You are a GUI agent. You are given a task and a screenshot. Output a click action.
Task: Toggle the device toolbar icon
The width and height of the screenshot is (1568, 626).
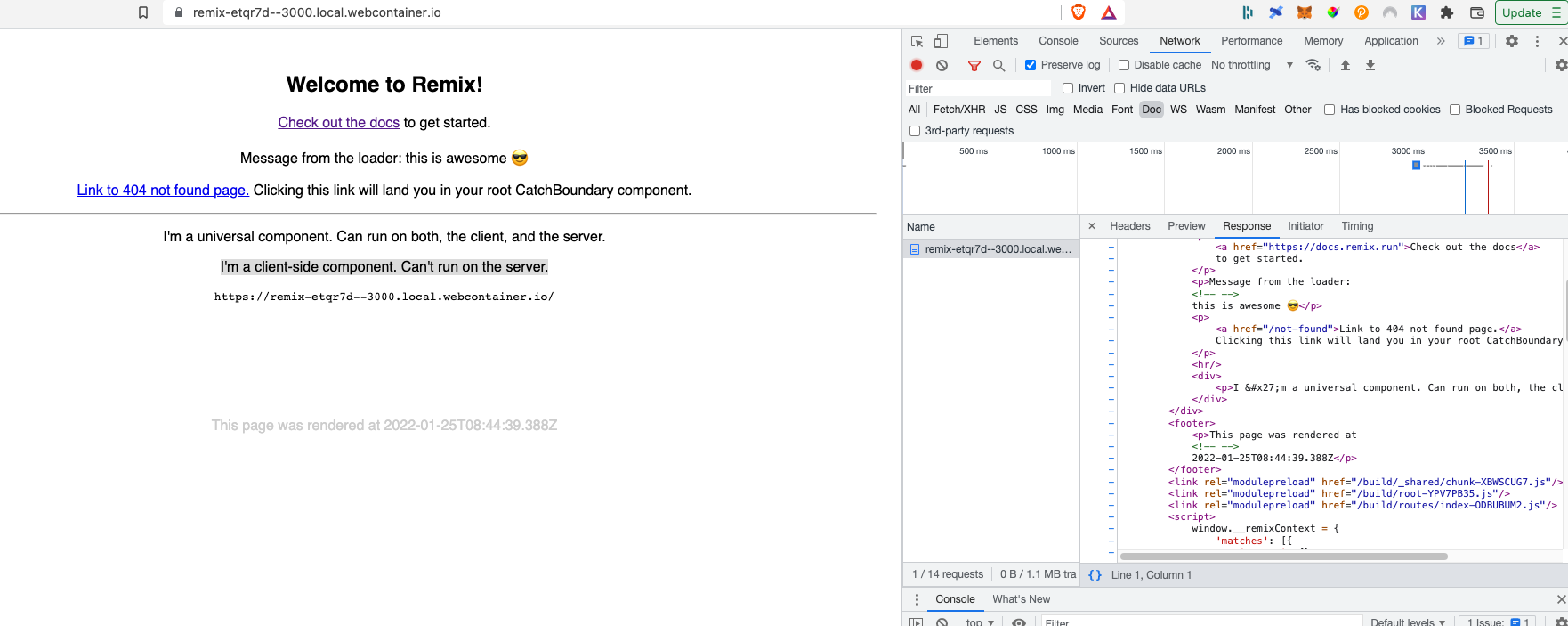coord(941,41)
